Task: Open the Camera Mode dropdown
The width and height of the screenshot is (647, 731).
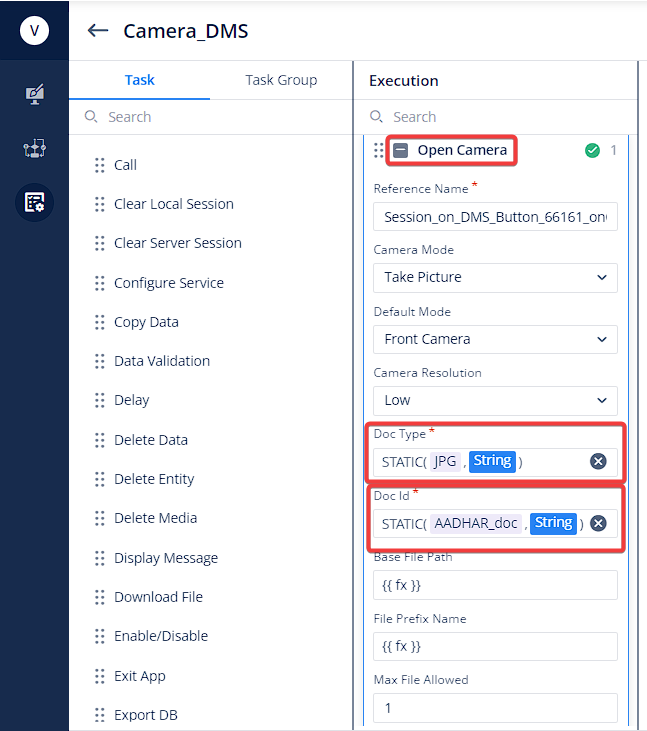Action: coord(495,278)
